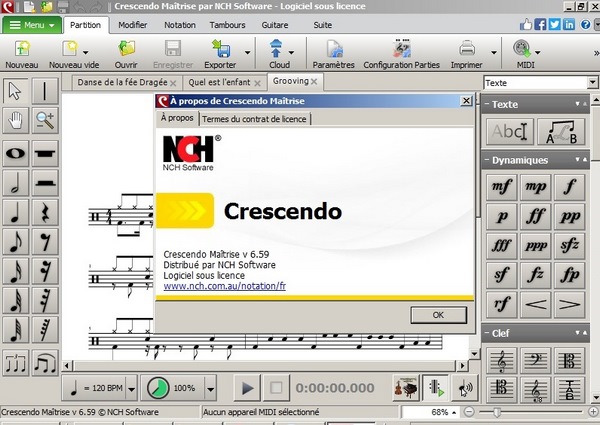600x425 pixels.
Task: Open Paramètres settings
Action: pos(334,54)
